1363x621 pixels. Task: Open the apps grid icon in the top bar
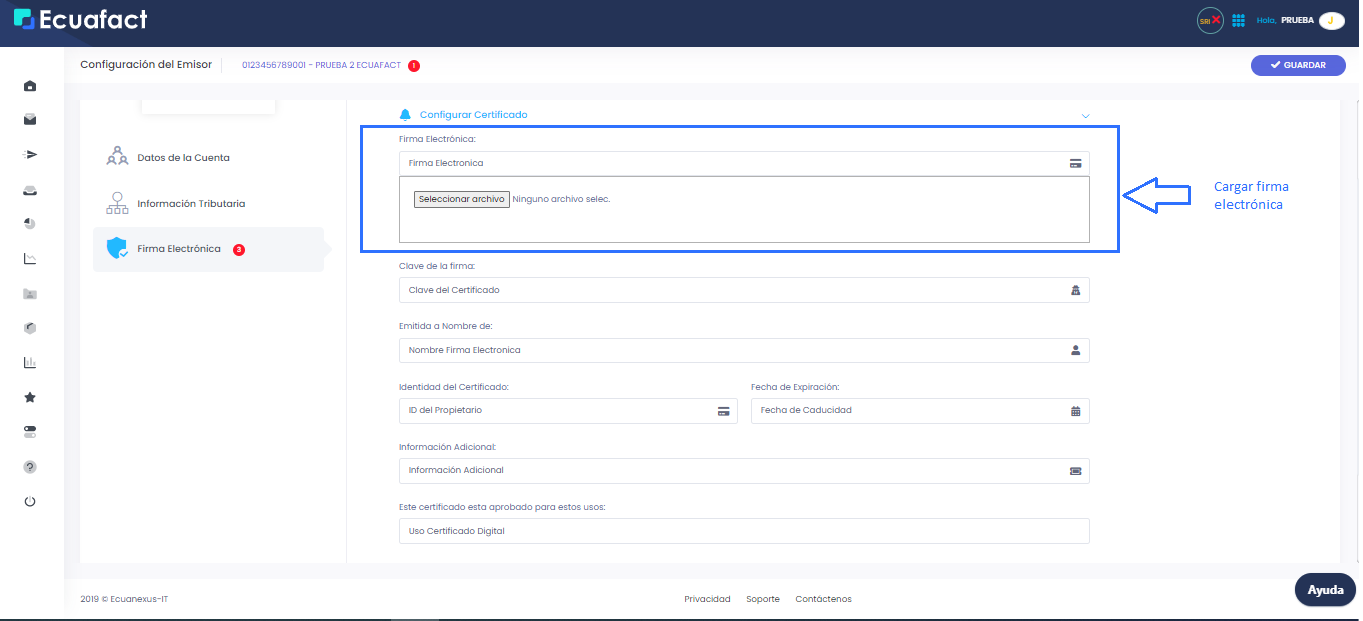(1238, 19)
